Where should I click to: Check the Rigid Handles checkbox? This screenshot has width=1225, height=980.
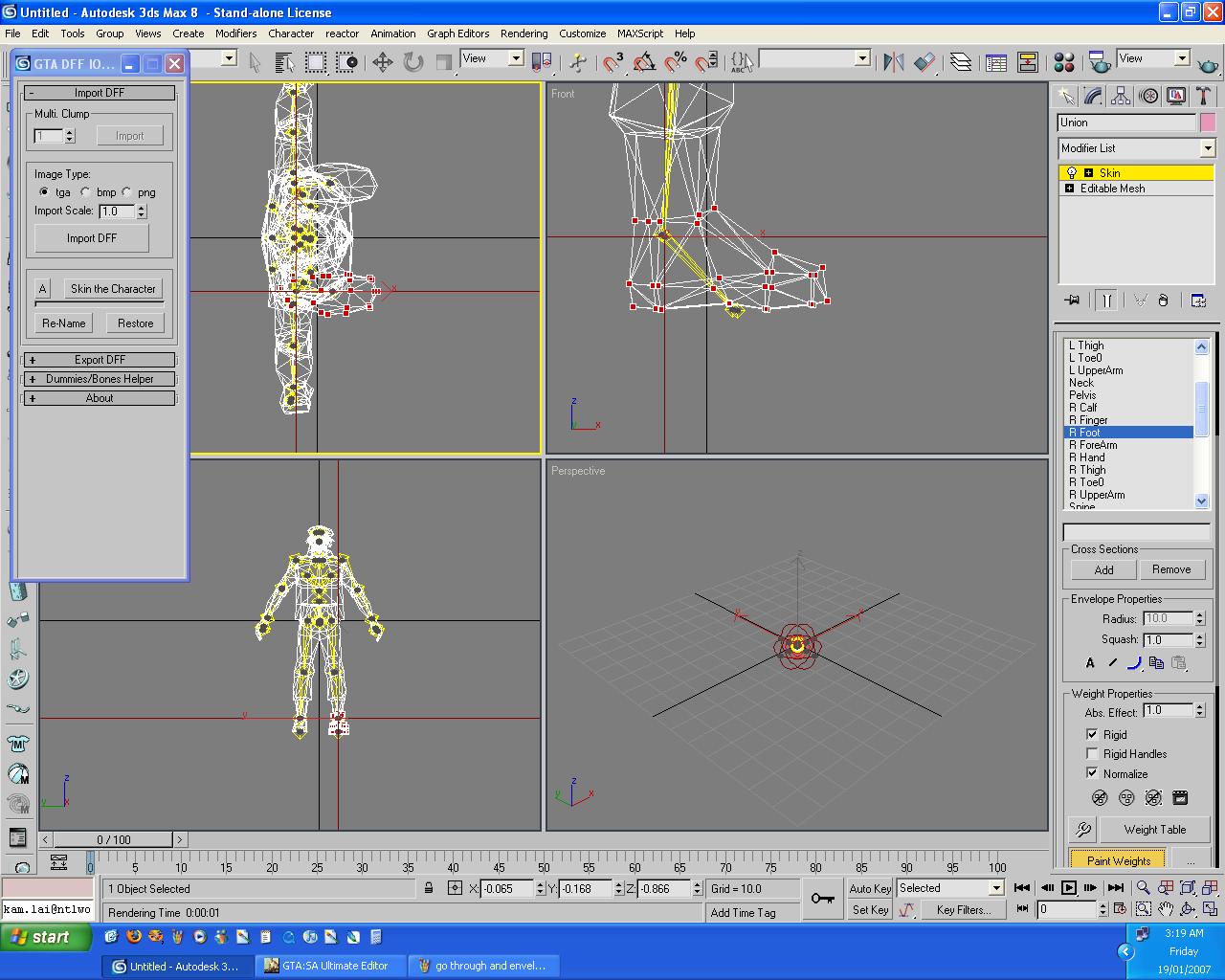point(1092,754)
